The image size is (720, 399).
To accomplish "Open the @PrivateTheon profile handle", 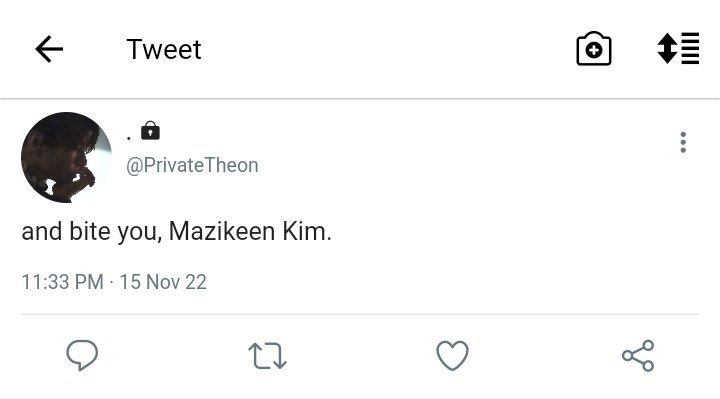I will [x=192, y=165].
